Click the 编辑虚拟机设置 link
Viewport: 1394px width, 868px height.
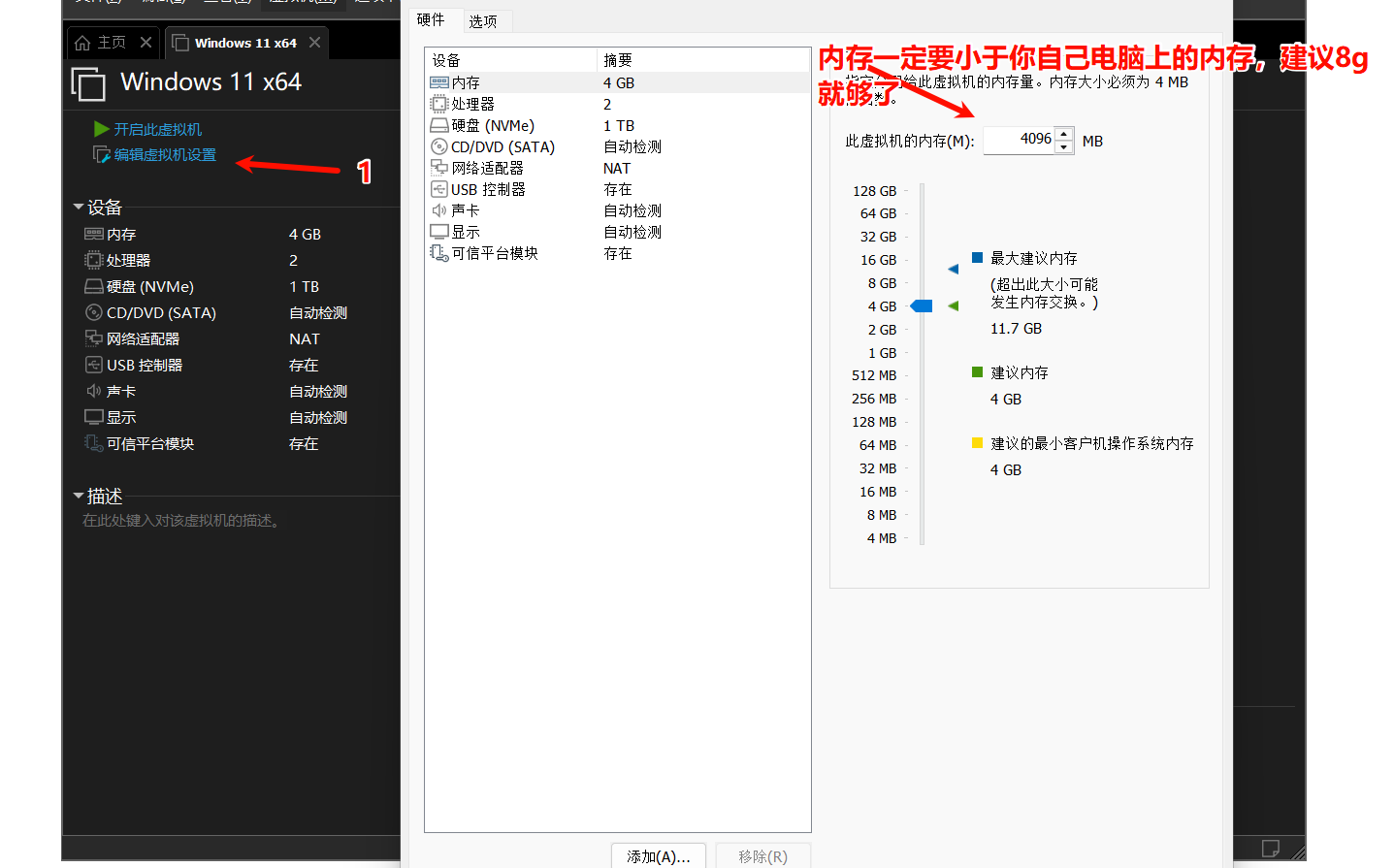coord(165,154)
